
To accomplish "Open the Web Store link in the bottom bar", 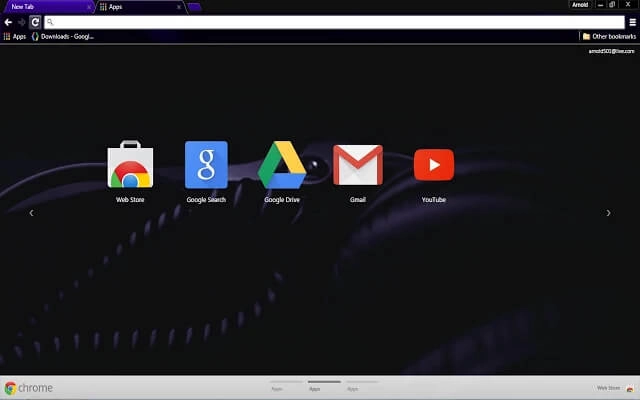I will (608, 388).
